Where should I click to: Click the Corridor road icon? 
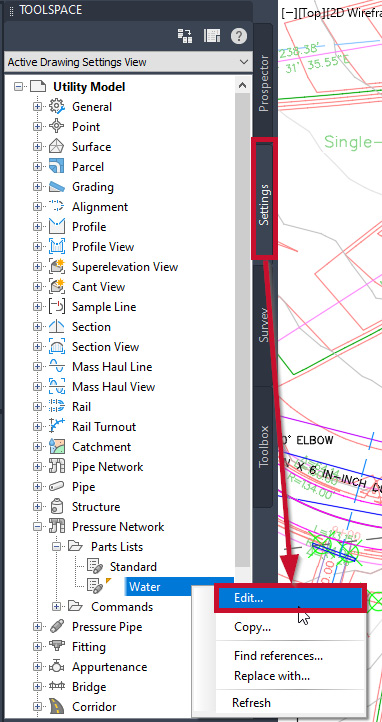point(57,707)
